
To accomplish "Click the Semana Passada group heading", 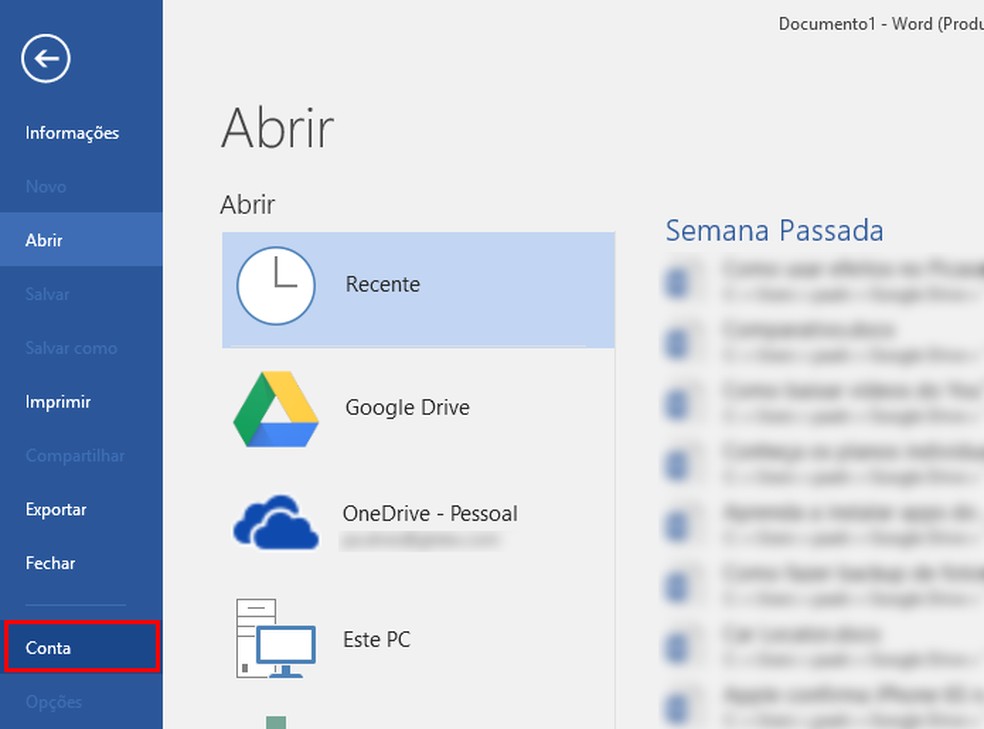I will (x=774, y=231).
